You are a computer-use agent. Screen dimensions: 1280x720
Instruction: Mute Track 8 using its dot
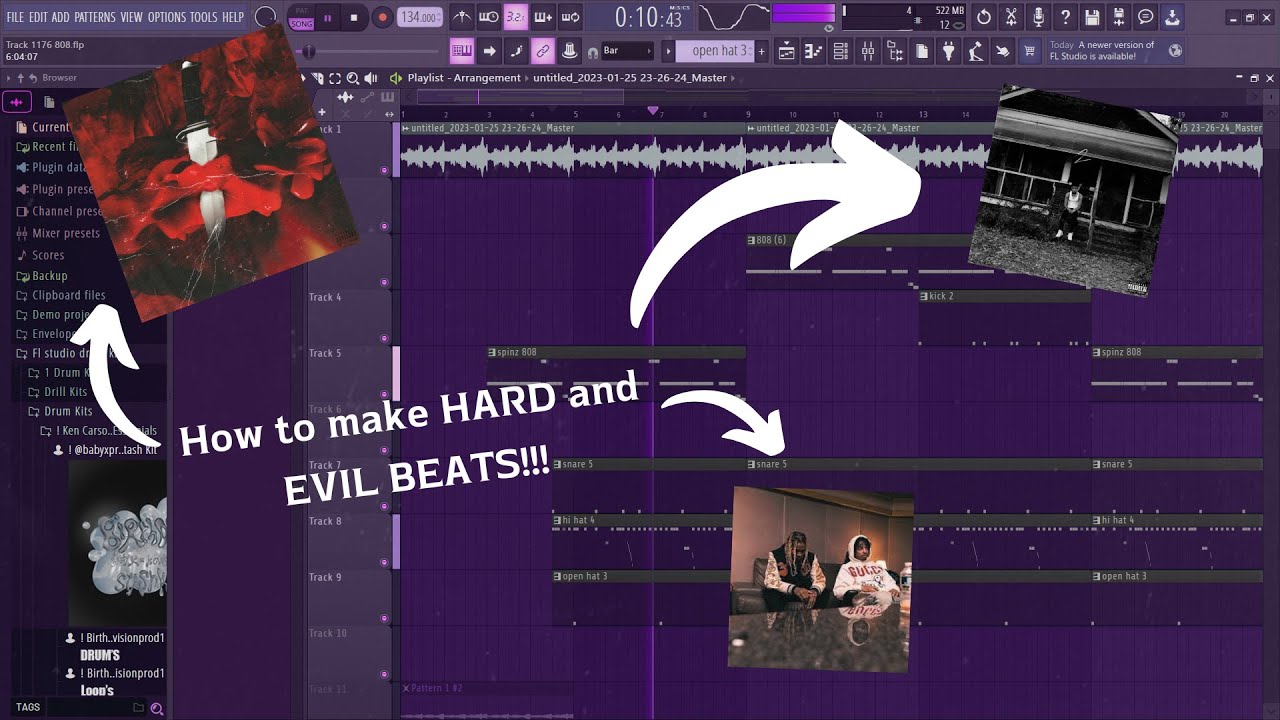tap(385, 563)
